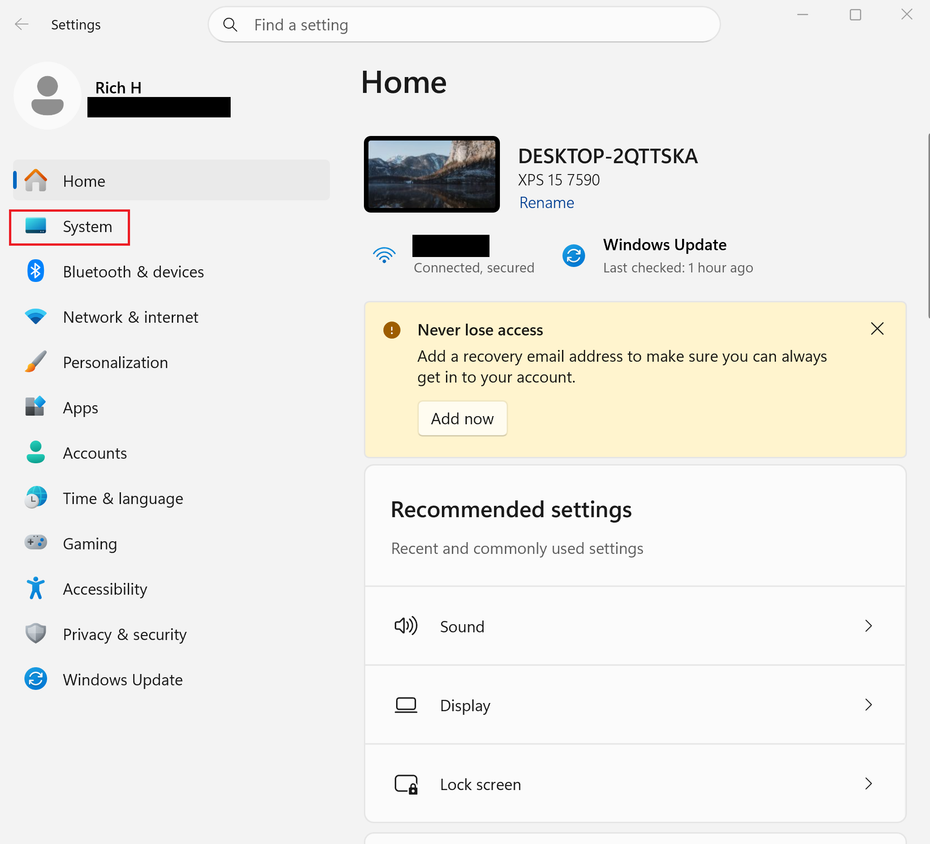Screen dimensions: 930x844
Task: Click the sidebar Windows Update sync icon
Action: click(x=36, y=679)
